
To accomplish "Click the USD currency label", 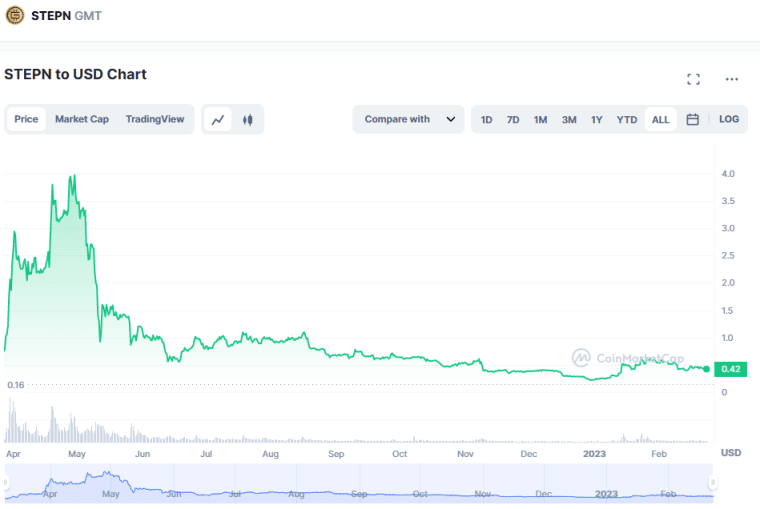I will point(731,453).
